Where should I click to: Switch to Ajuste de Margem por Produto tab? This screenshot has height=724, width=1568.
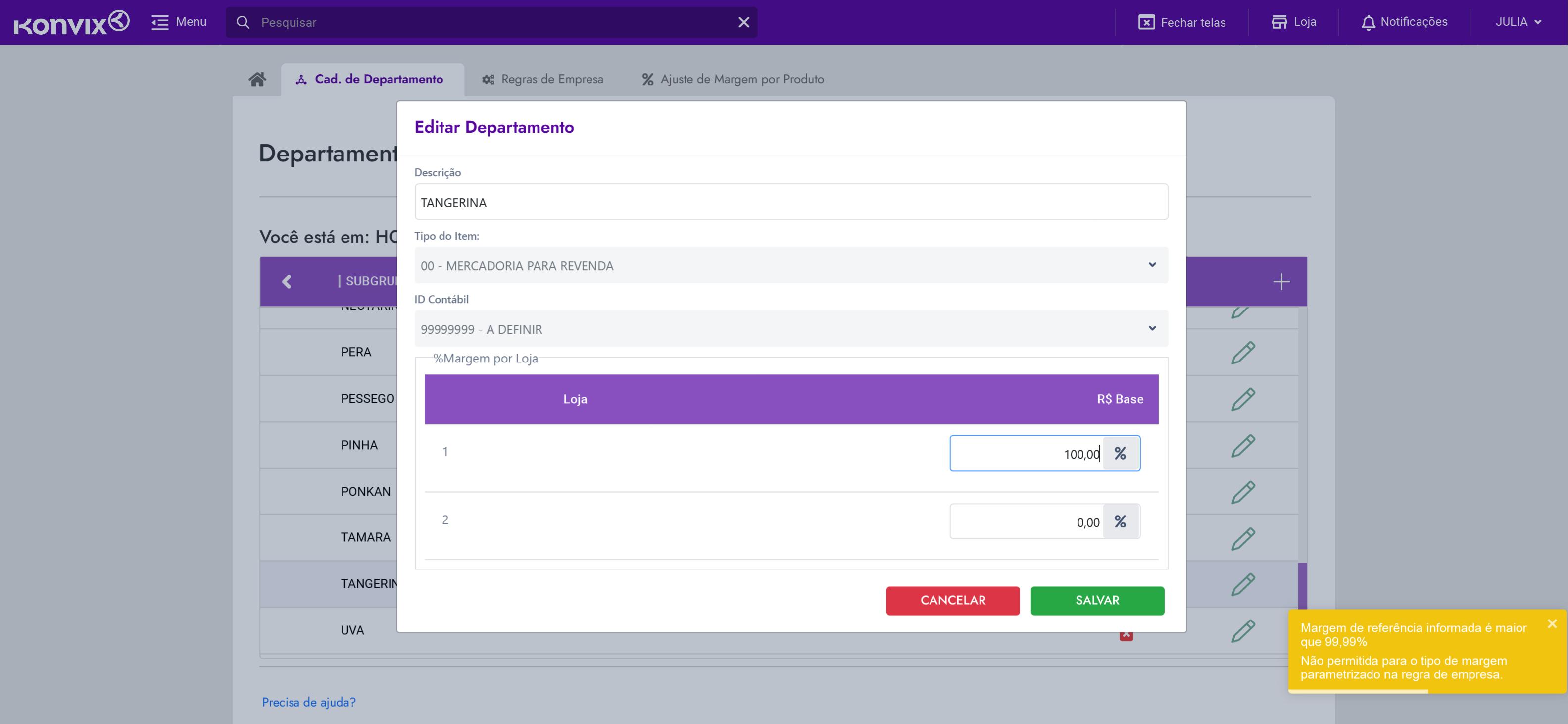tap(732, 79)
